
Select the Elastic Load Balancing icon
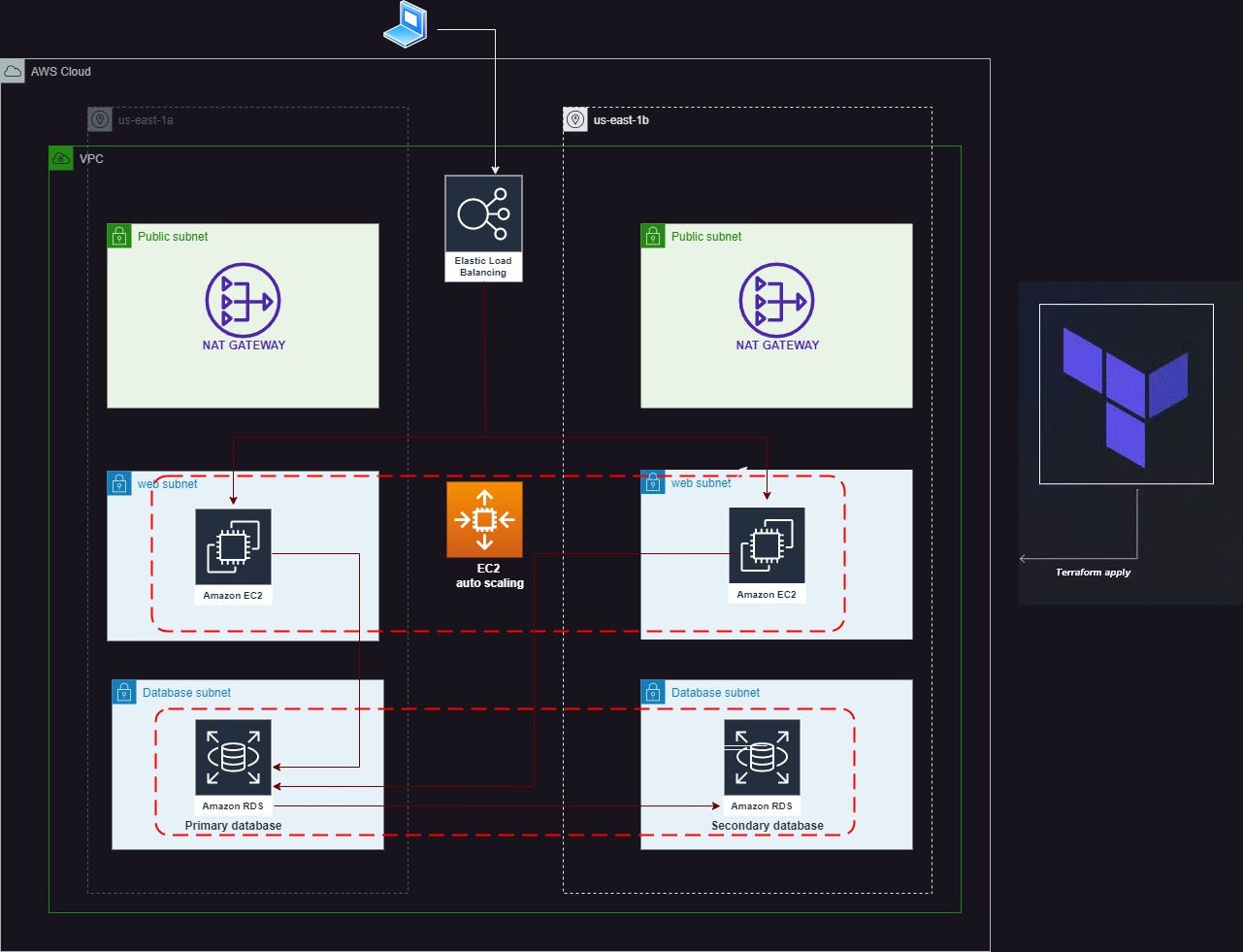pyautogui.click(x=483, y=212)
